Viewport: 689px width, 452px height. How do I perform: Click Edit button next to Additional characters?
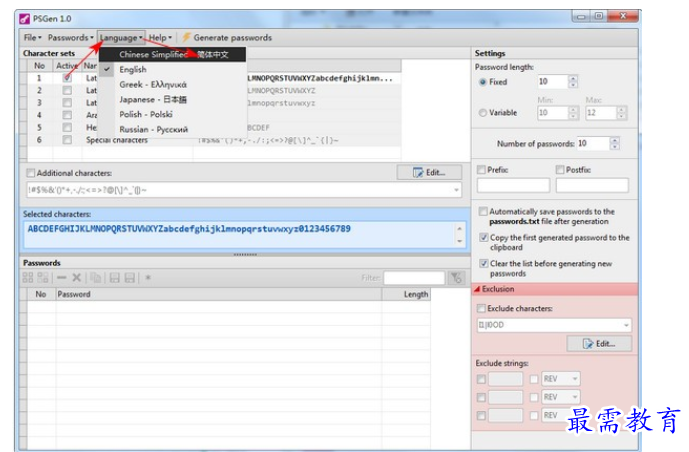[429, 173]
